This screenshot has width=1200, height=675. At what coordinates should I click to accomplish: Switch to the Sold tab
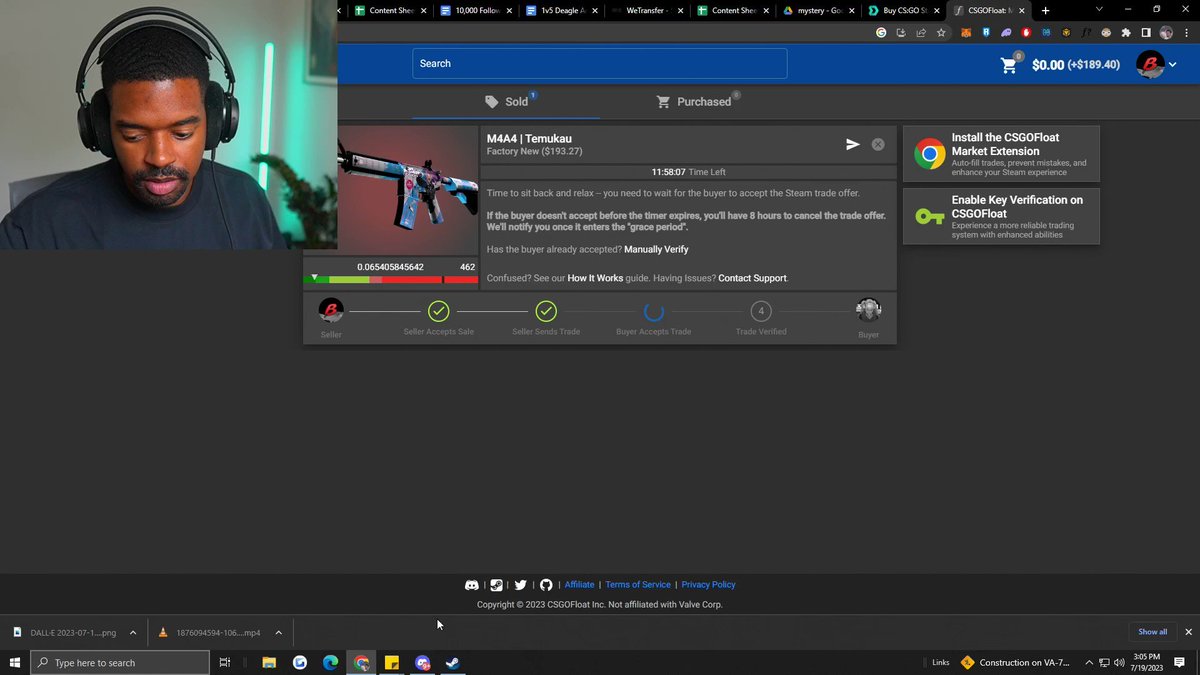[507, 101]
